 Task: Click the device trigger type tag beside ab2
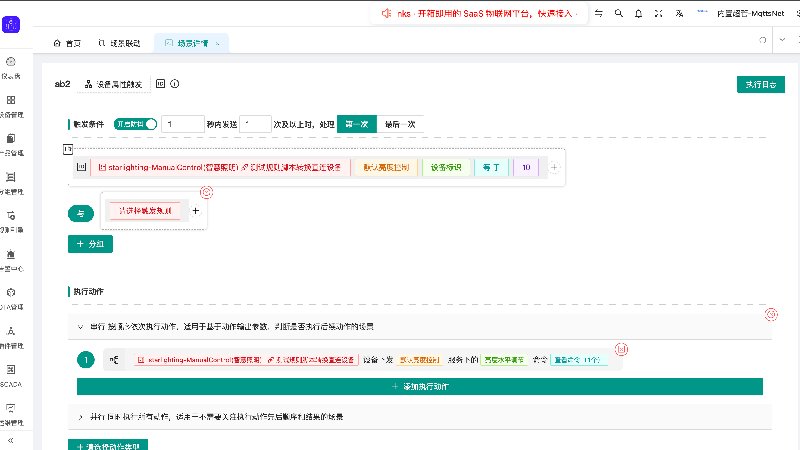pos(114,84)
